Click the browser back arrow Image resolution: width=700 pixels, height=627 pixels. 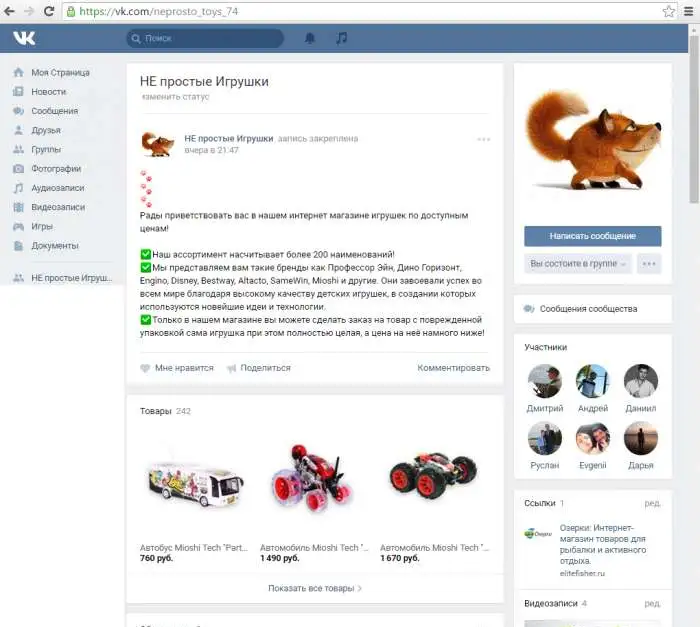pyautogui.click(x=9, y=11)
